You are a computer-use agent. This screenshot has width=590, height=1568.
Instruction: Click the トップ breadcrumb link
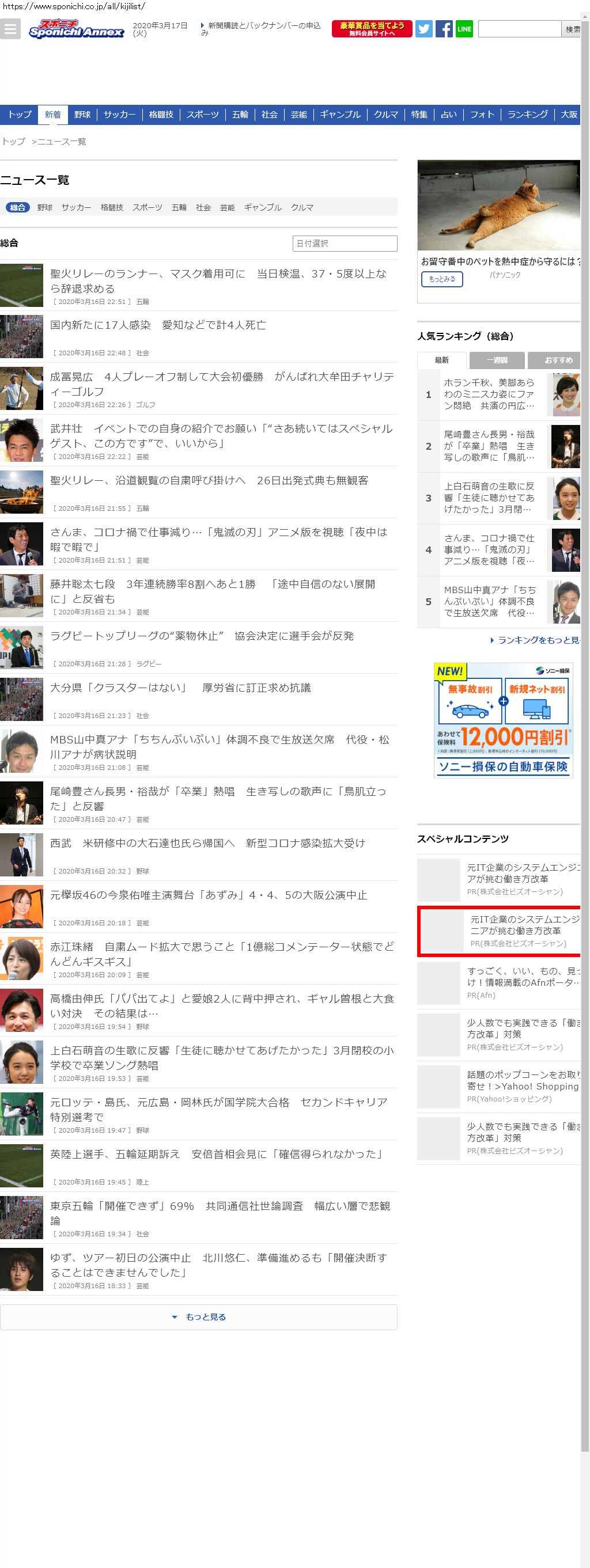[x=13, y=141]
